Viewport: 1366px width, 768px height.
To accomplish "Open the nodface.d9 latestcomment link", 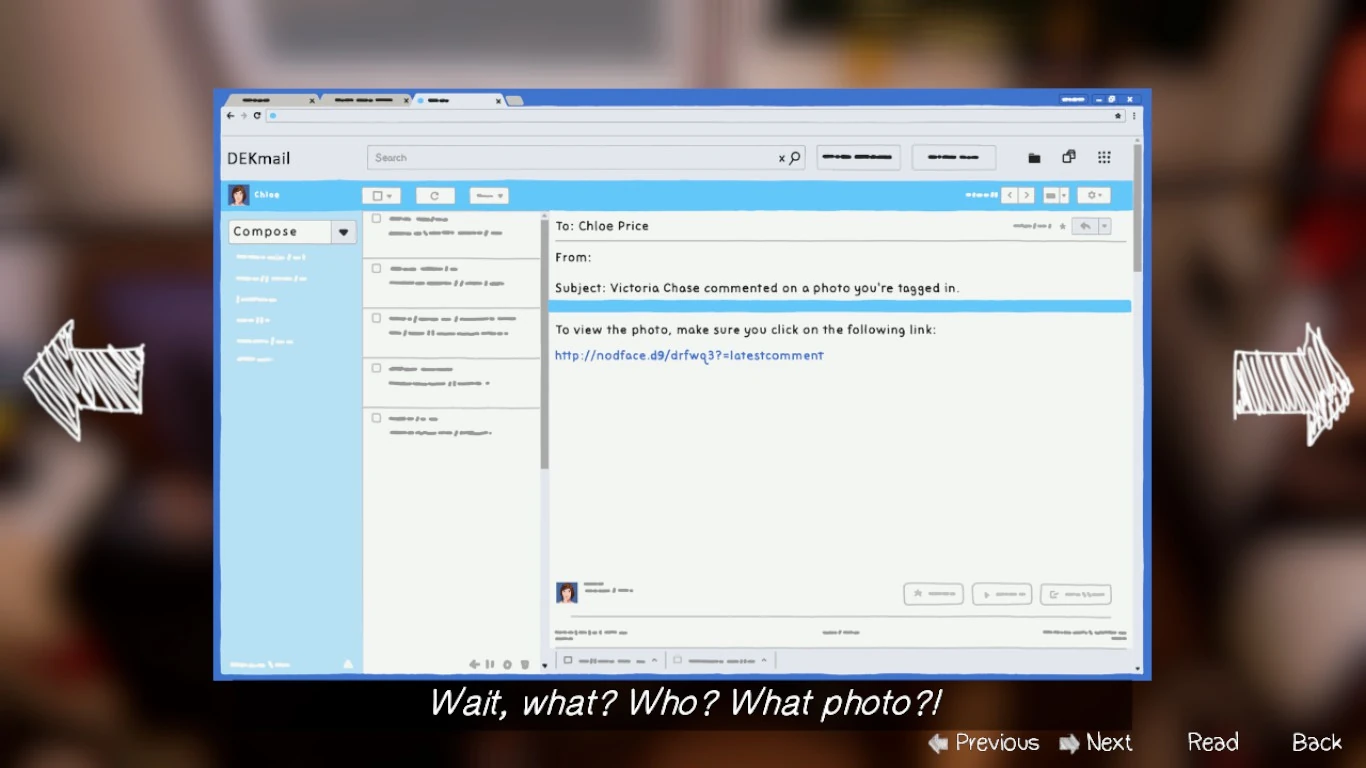I will pyautogui.click(x=689, y=355).
